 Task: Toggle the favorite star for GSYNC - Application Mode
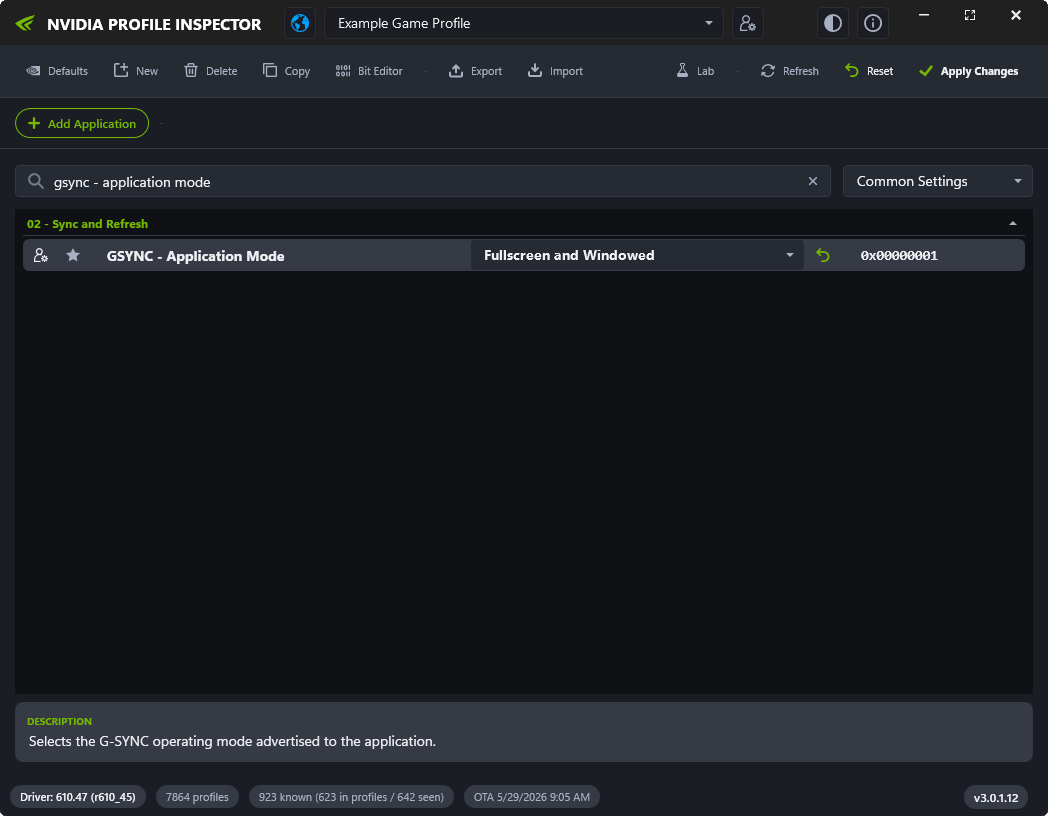[74, 255]
